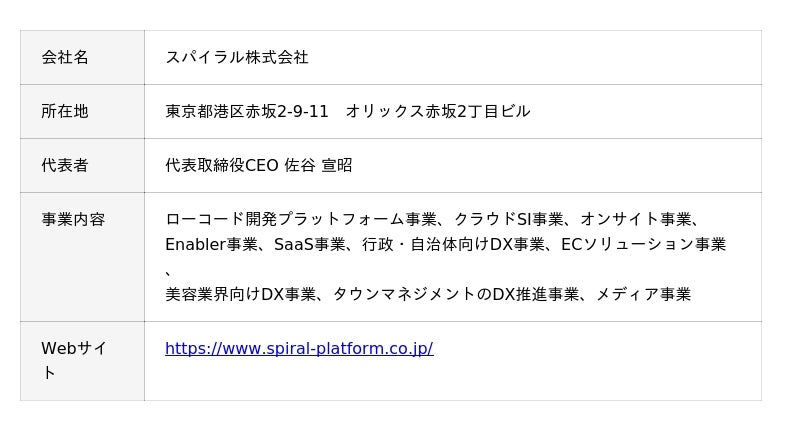The width and height of the screenshot is (800, 431).
Task: Click the スパイラル株式会社 company name text
Action: click(236, 58)
